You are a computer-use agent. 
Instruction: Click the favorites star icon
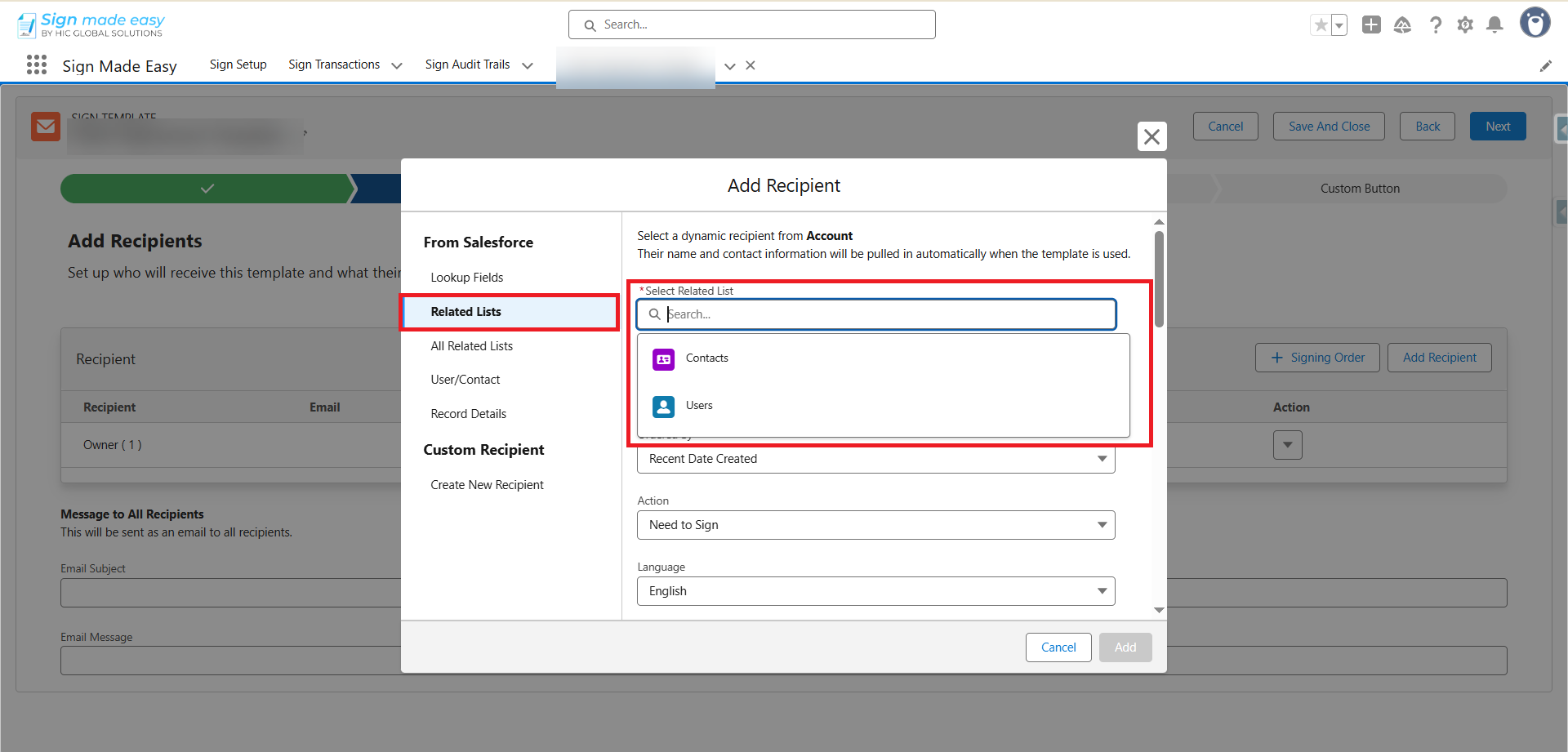tap(1321, 25)
